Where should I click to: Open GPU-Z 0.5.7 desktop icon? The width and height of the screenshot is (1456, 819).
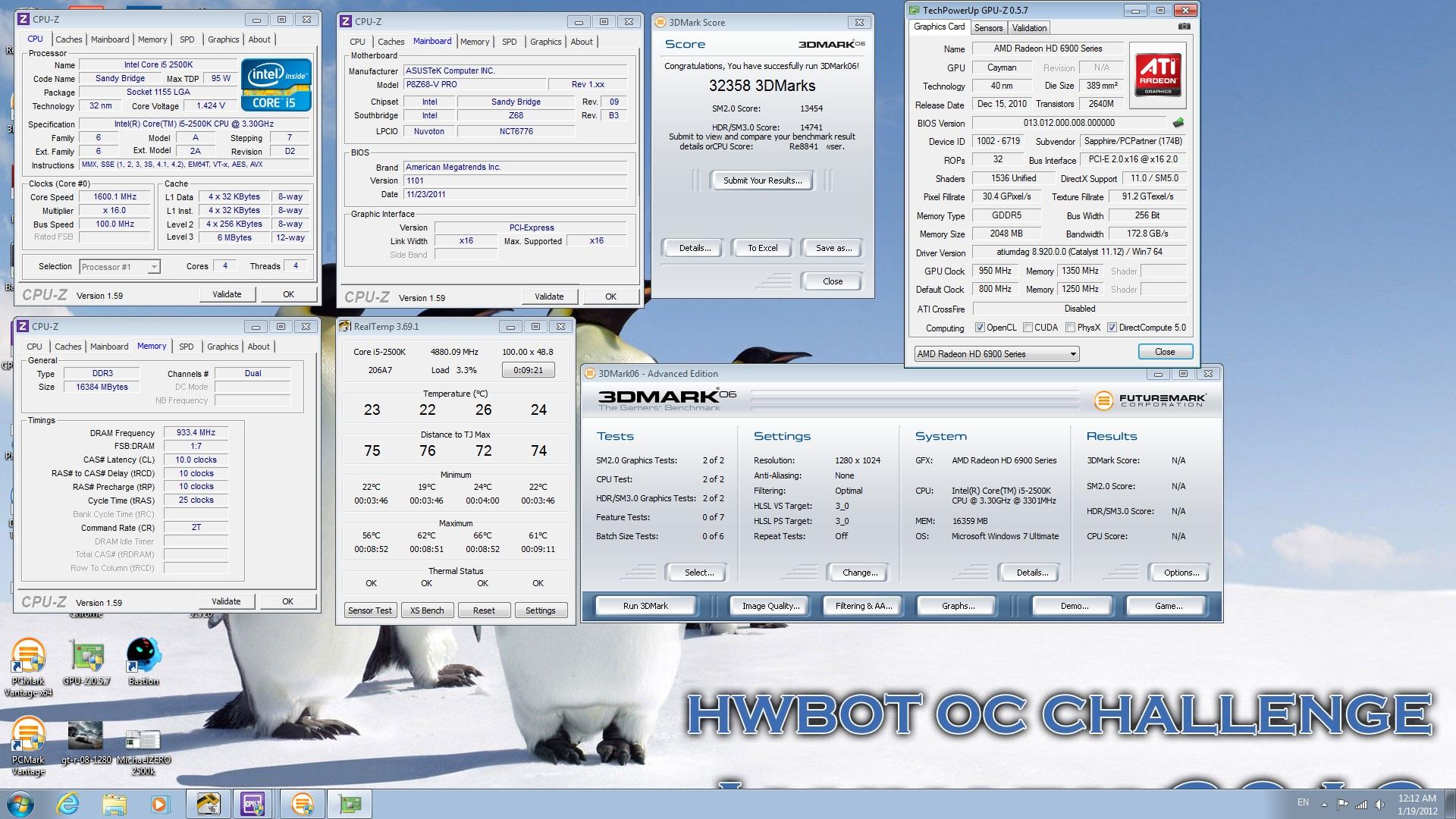point(86,662)
